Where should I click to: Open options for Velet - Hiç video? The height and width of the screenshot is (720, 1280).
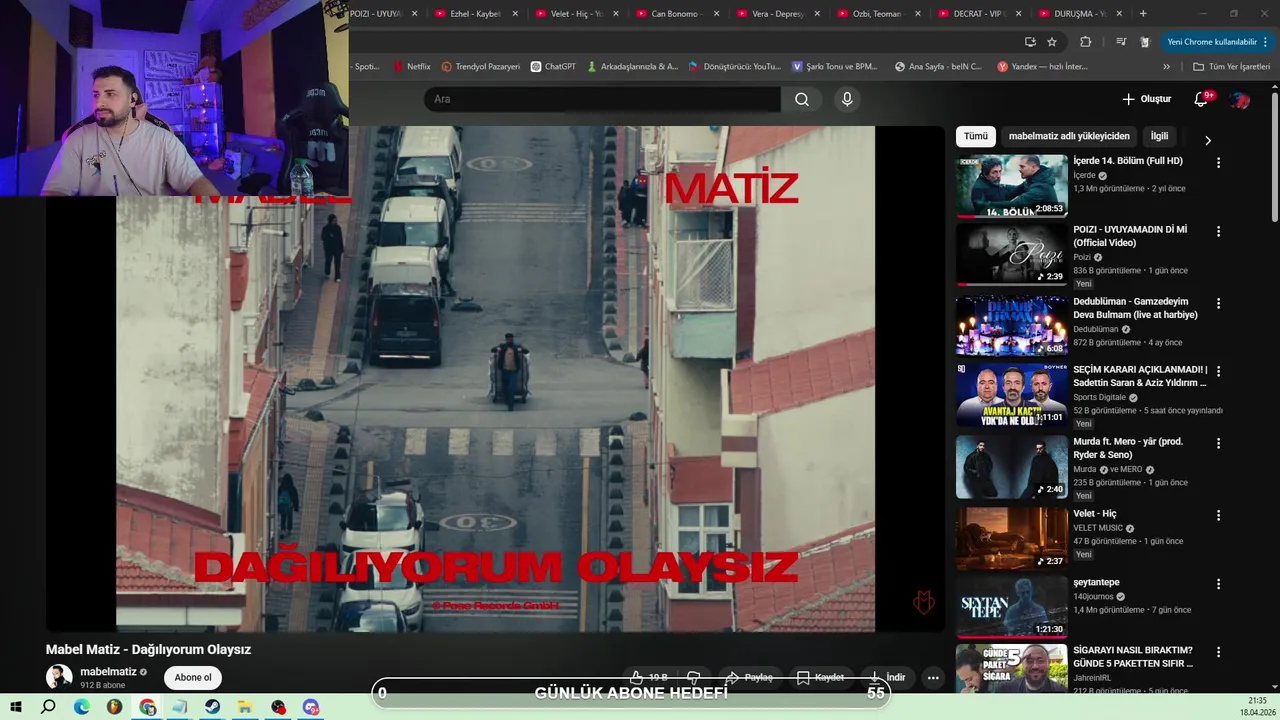point(1218,515)
